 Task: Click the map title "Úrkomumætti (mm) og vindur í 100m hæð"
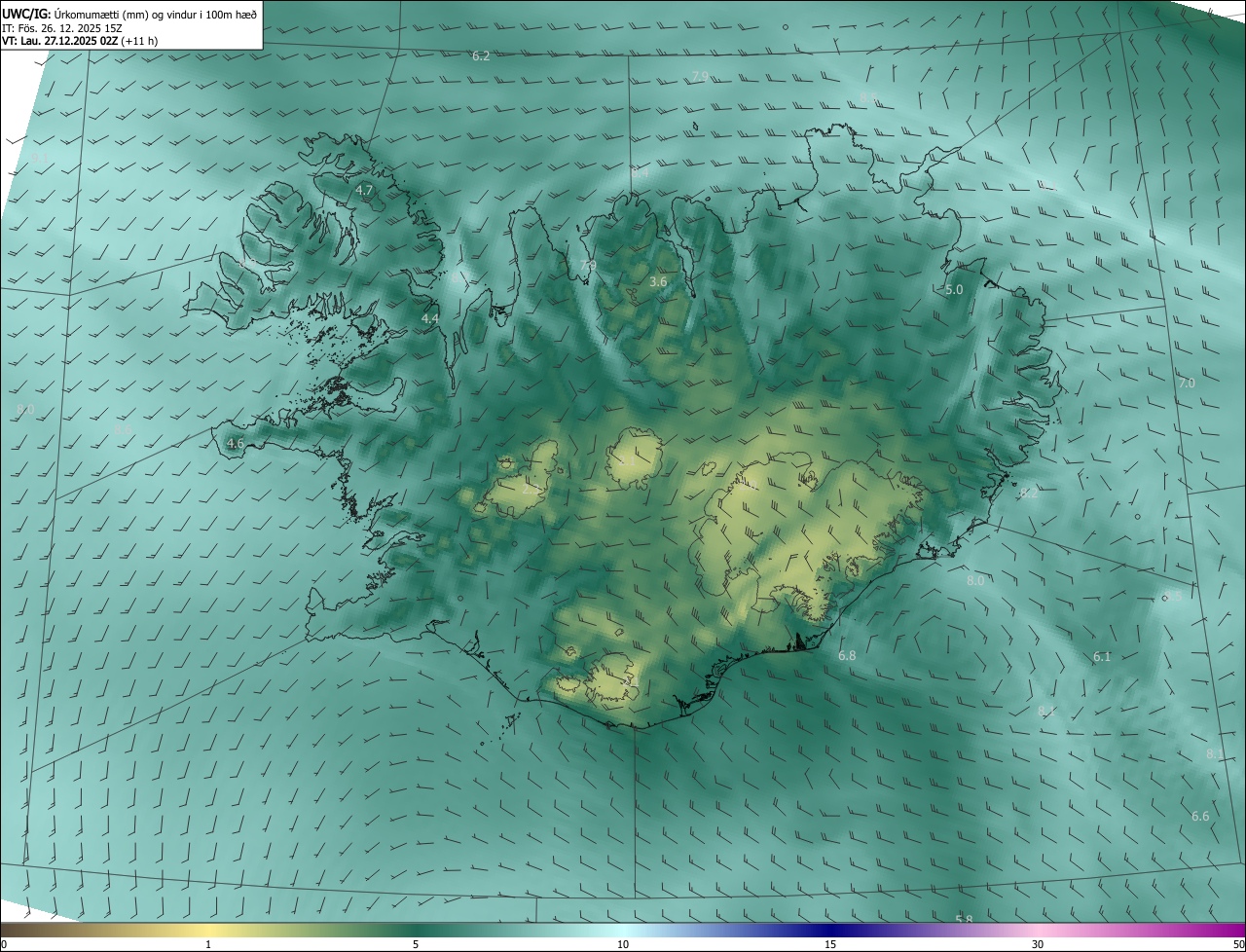[x=157, y=14]
